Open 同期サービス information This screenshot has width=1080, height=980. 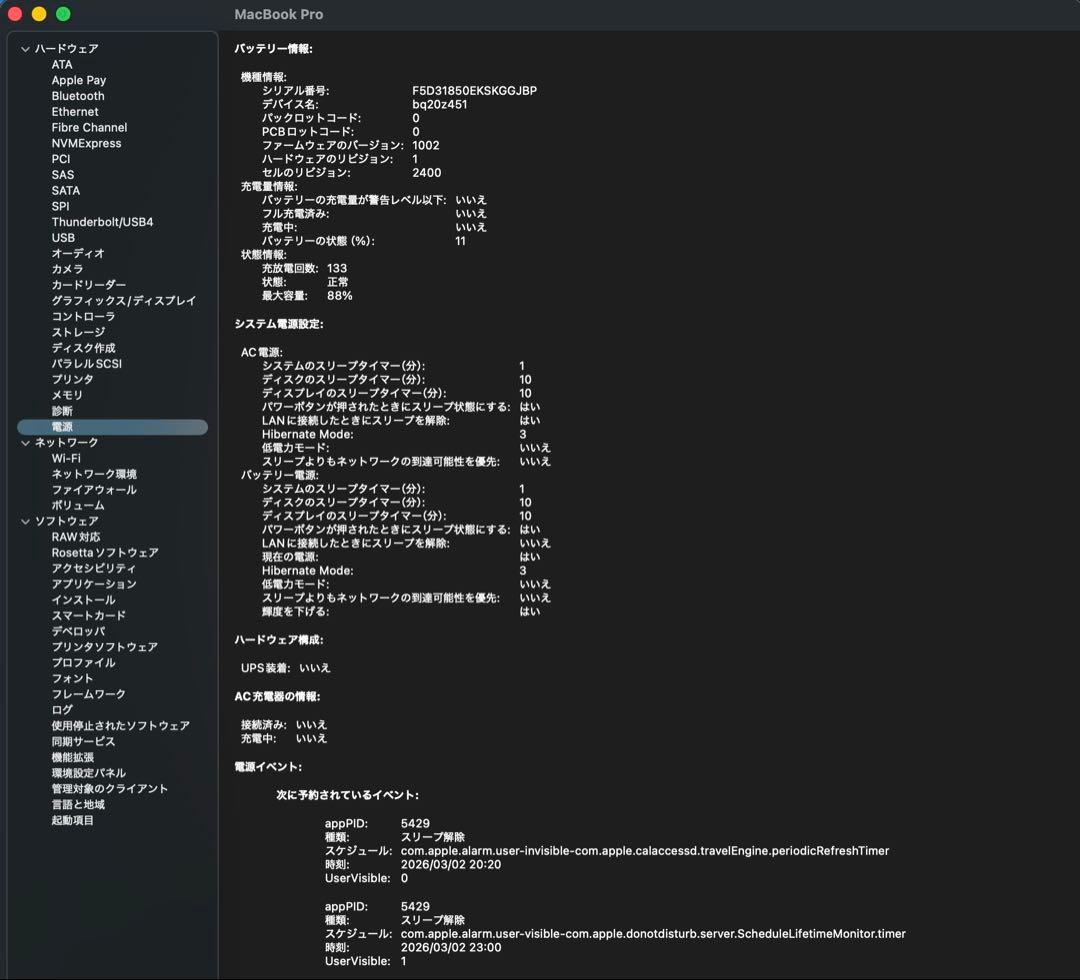83,742
